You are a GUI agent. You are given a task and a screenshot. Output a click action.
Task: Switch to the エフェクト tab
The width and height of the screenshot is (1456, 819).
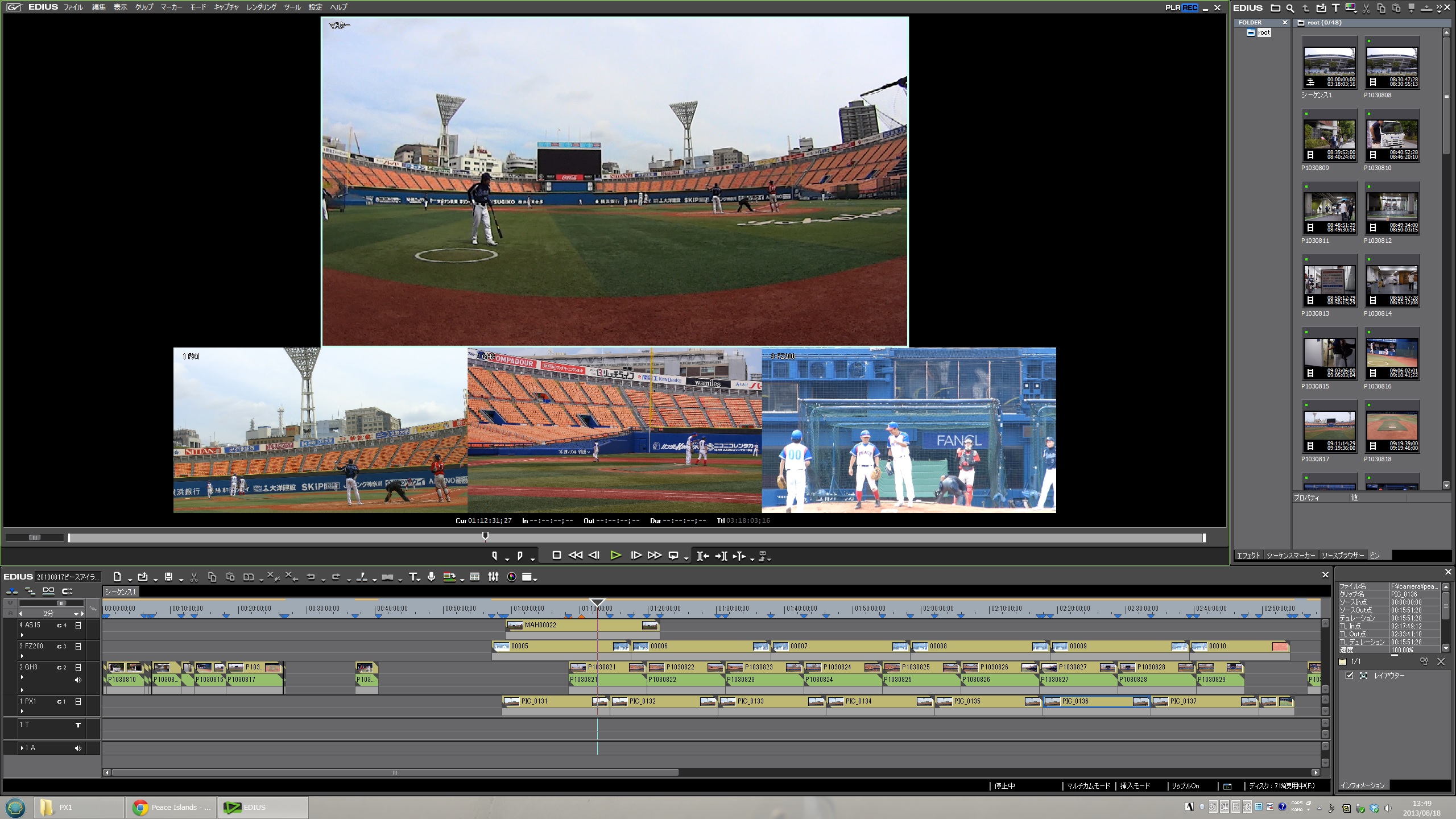click(x=1248, y=555)
